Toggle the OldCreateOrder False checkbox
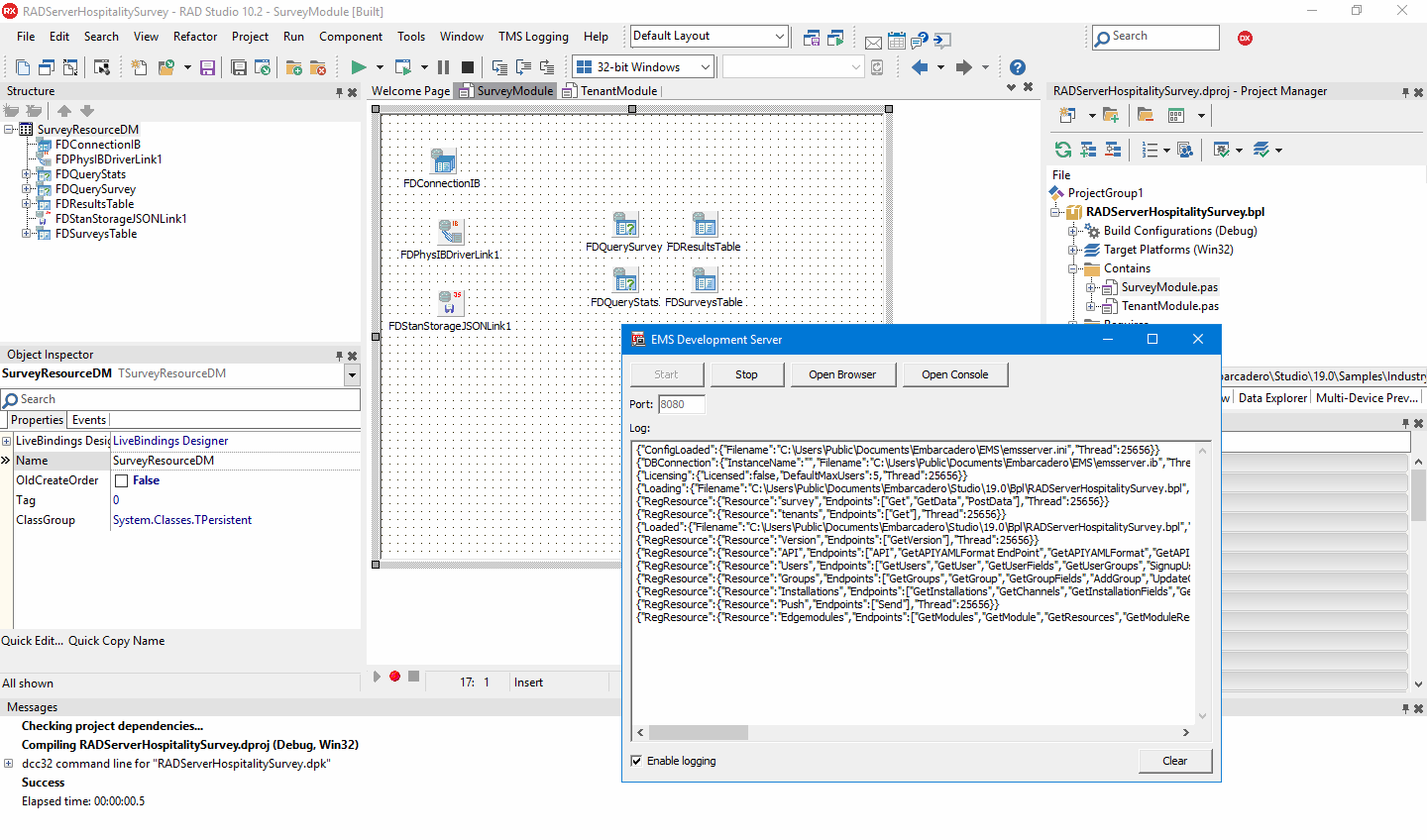The width and height of the screenshot is (1427, 840). click(x=121, y=480)
